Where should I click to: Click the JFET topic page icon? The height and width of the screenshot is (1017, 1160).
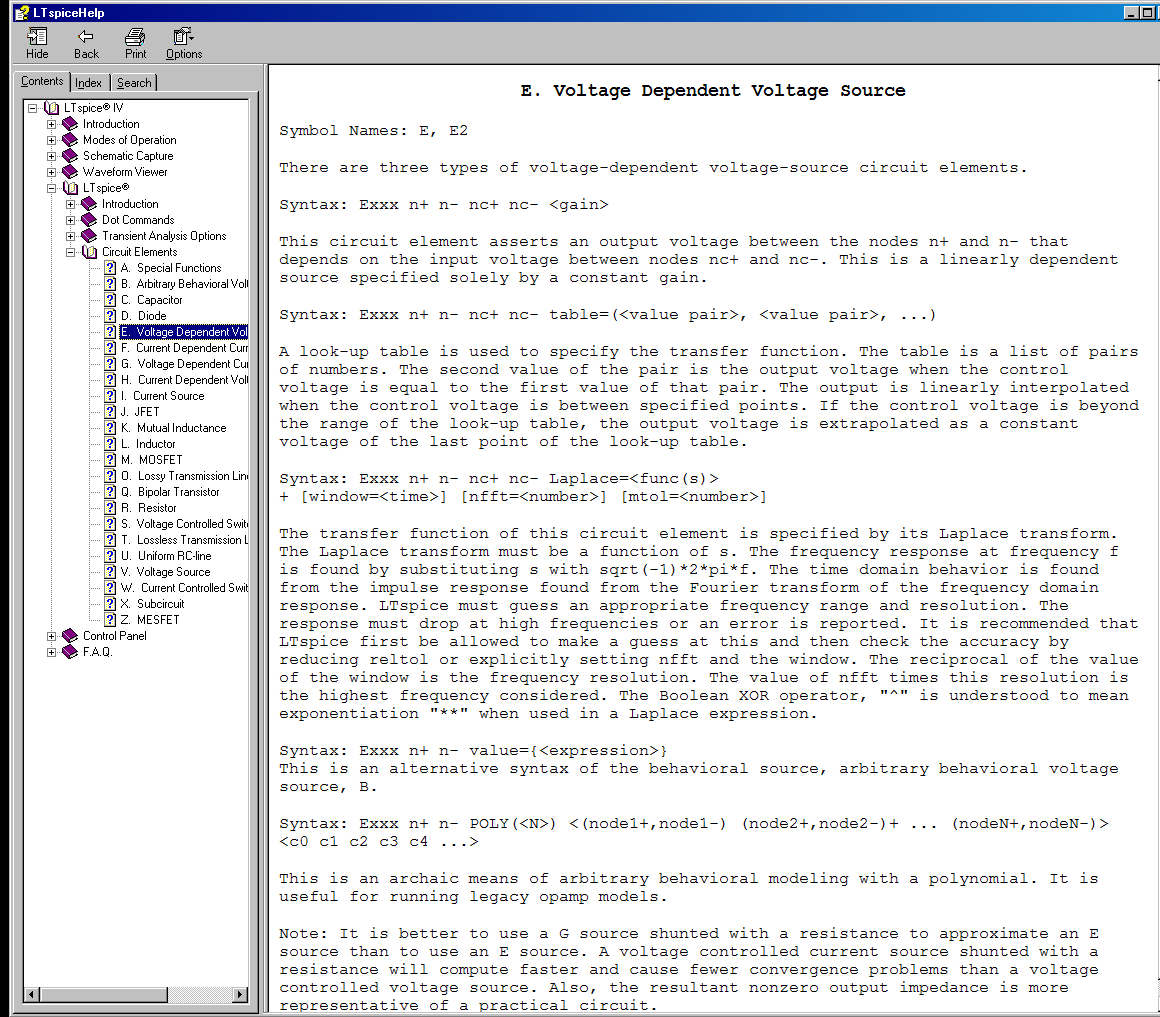pyautogui.click(x=109, y=412)
